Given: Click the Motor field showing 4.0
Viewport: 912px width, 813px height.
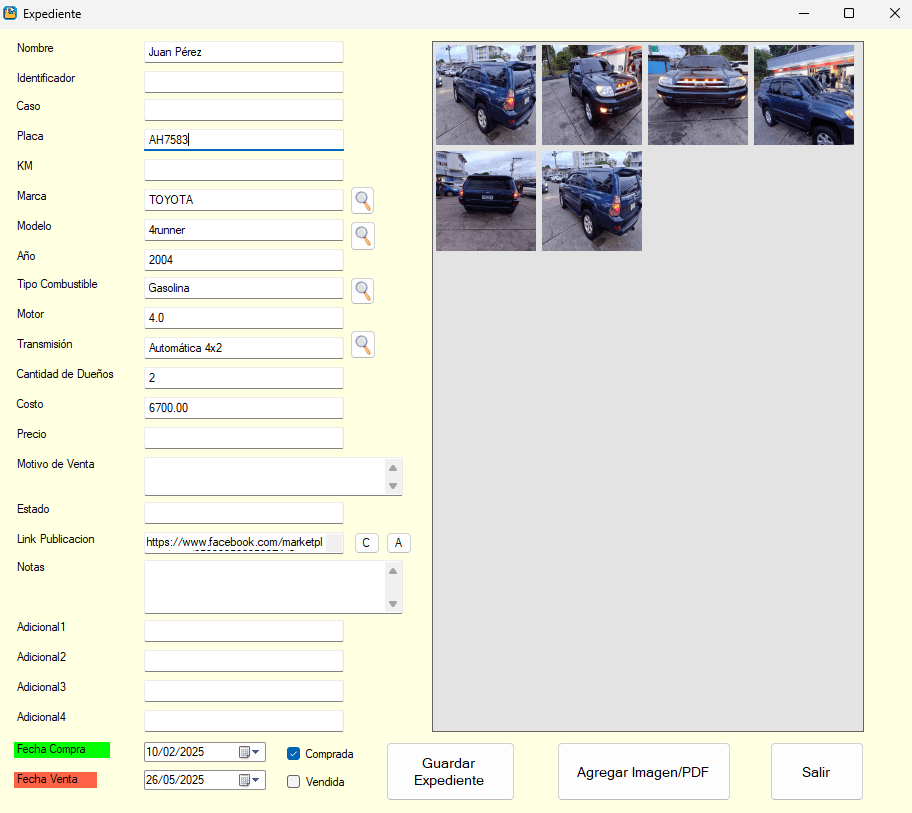Looking at the screenshot, I should 244,318.
